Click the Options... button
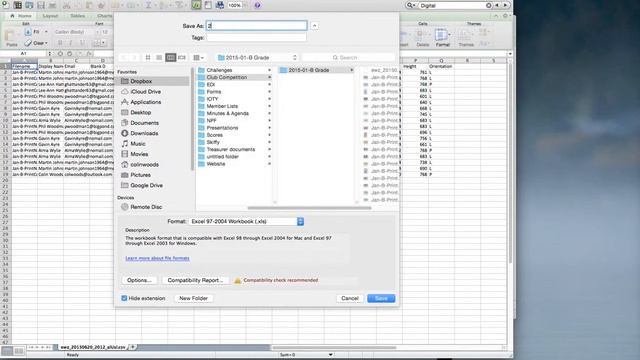The height and width of the screenshot is (360, 640). pyautogui.click(x=139, y=280)
